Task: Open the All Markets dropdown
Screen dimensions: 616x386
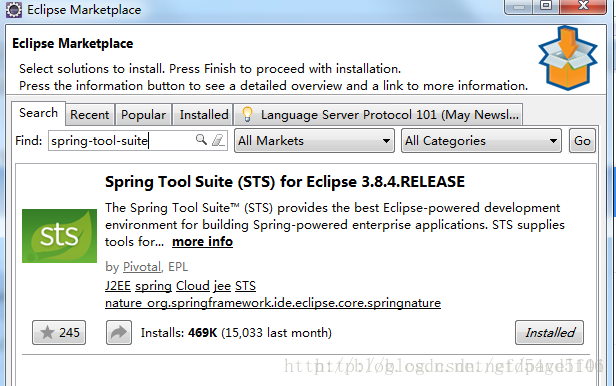Action: click(x=314, y=141)
